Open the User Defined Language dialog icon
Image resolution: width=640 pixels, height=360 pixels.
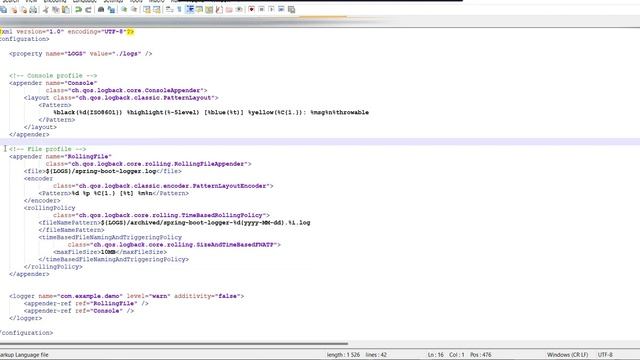coord(199,9)
